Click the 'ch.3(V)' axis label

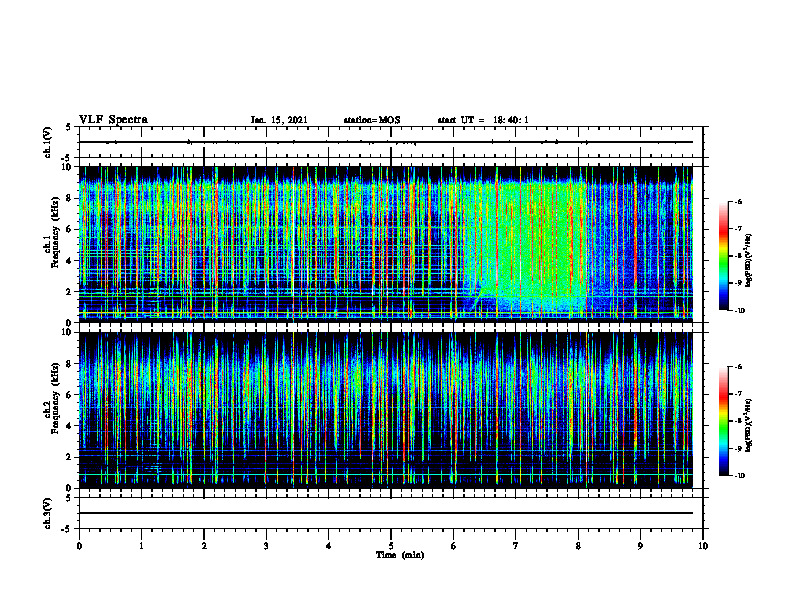click(48, 513)
